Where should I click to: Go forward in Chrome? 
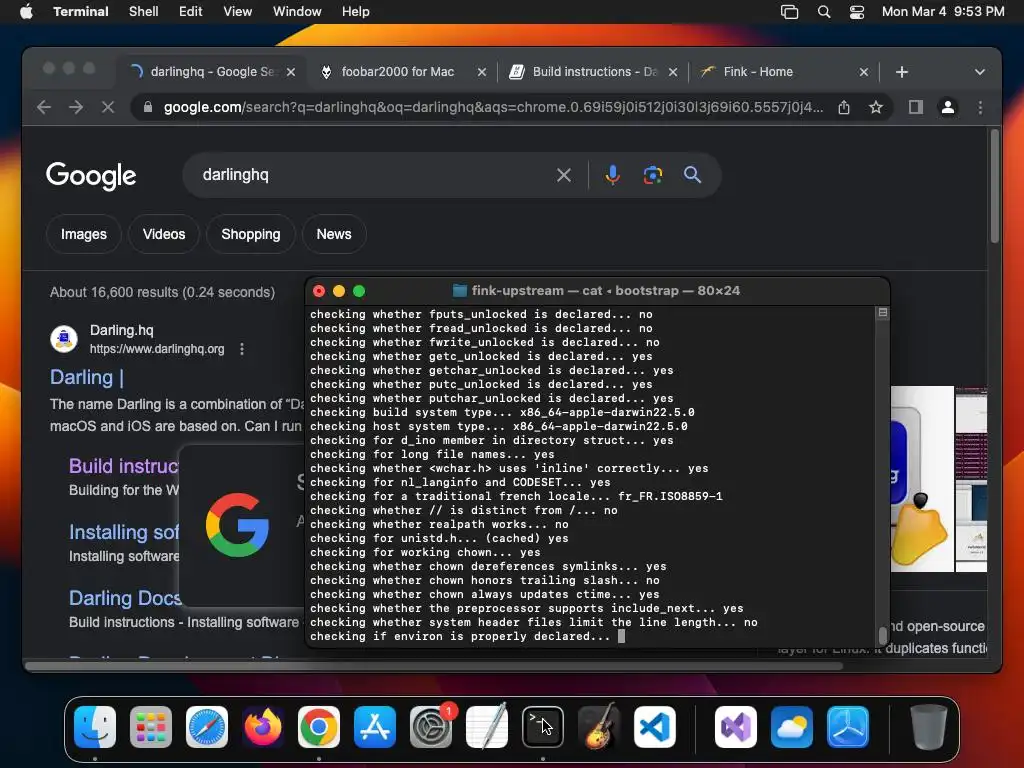pyautogui.click(x=76, y=107)
